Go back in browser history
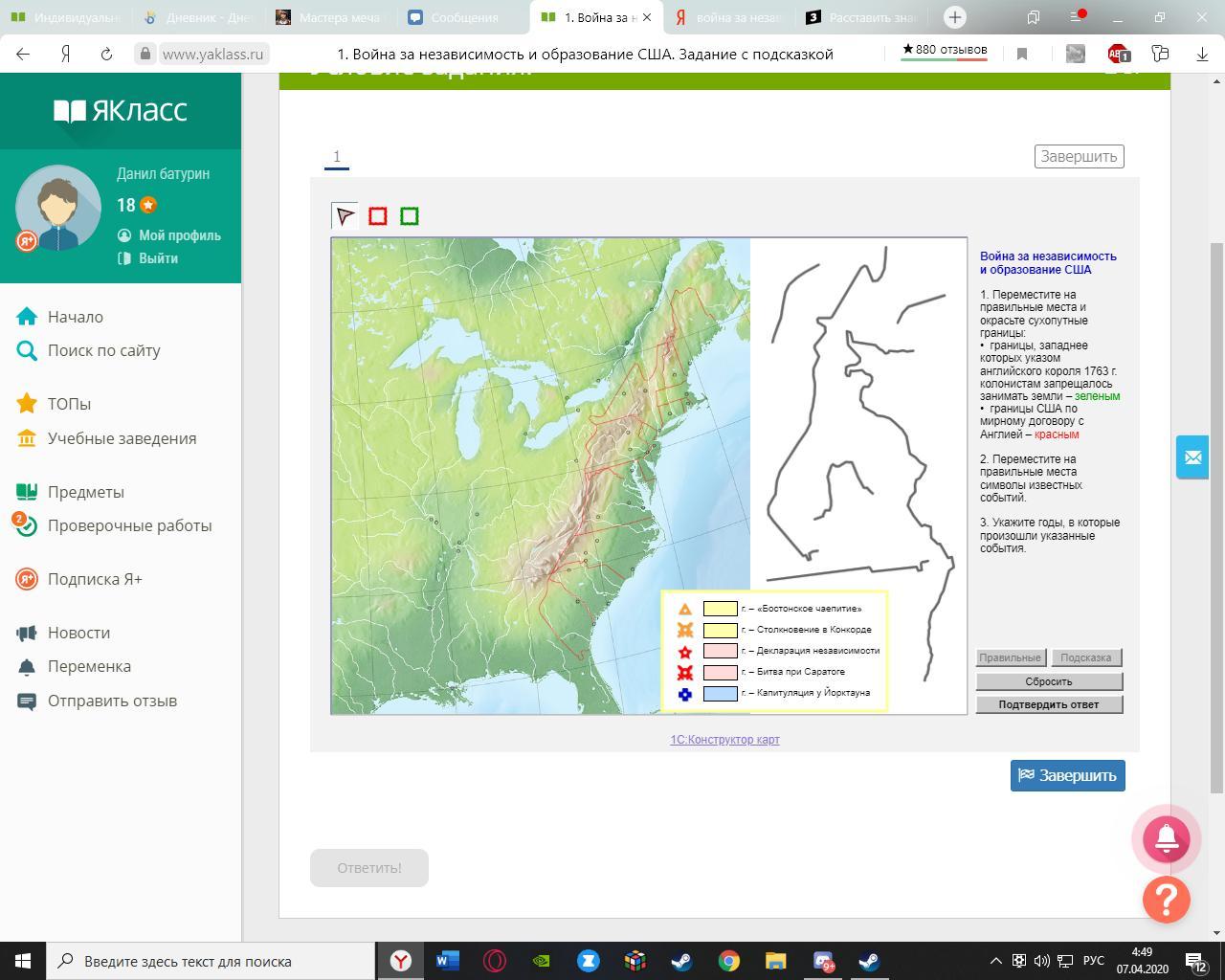 (x=23, y=55)
